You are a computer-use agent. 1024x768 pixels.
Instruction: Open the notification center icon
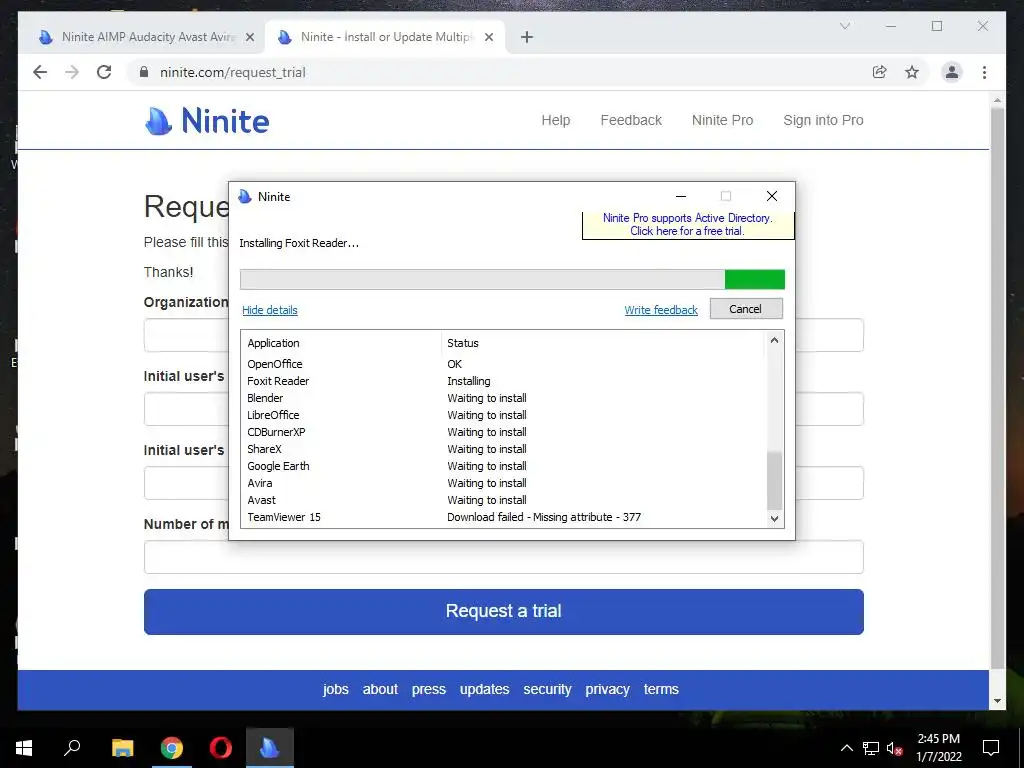[x=991, y=748]
